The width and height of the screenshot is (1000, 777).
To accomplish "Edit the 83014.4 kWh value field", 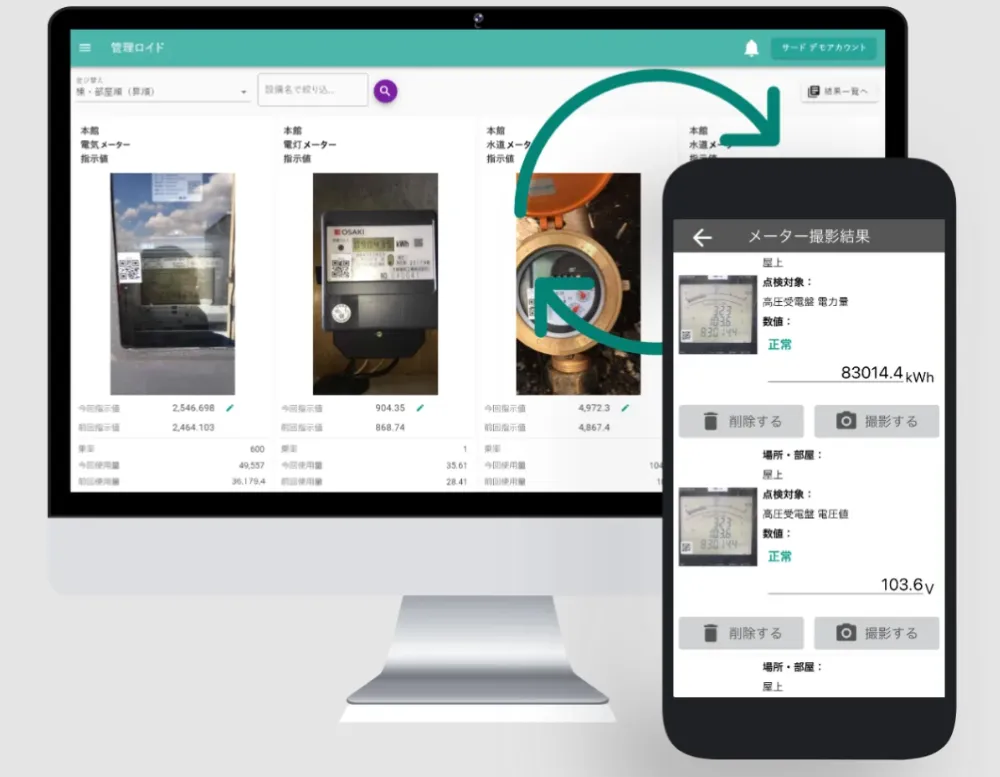I will click(x=835, y=373).
